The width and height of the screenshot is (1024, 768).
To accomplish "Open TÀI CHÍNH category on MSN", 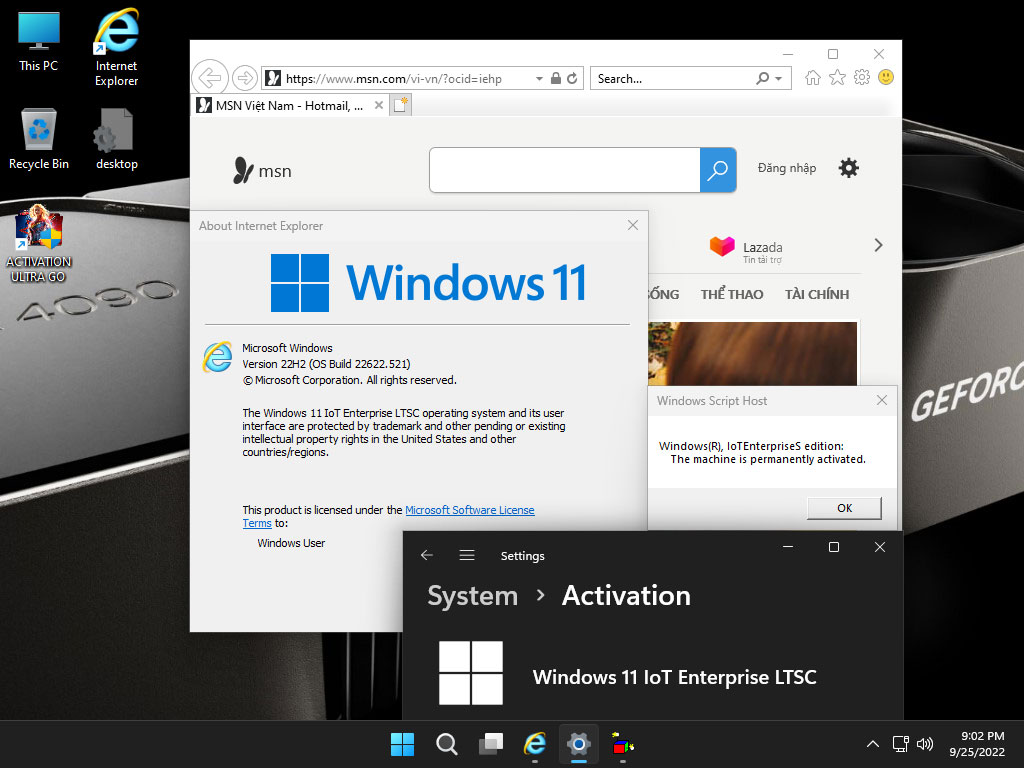I will tap(817, 295).
